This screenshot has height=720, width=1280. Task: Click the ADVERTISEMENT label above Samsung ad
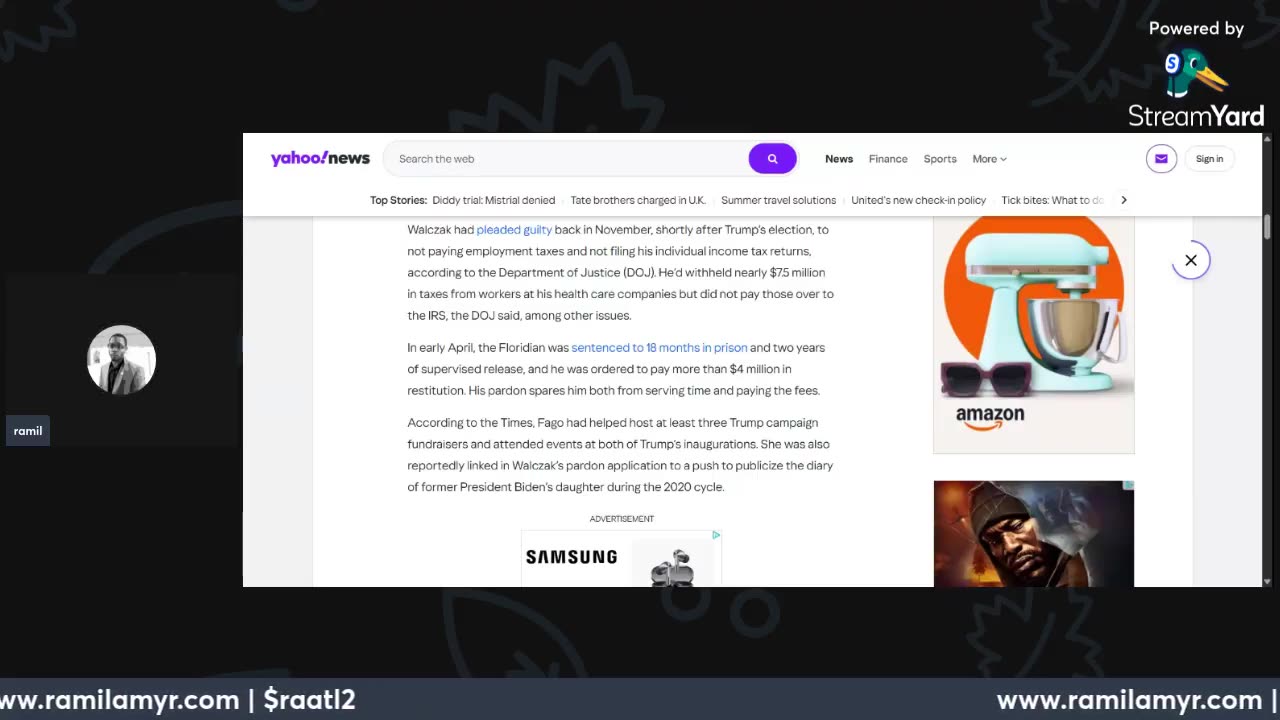(621, 519)
